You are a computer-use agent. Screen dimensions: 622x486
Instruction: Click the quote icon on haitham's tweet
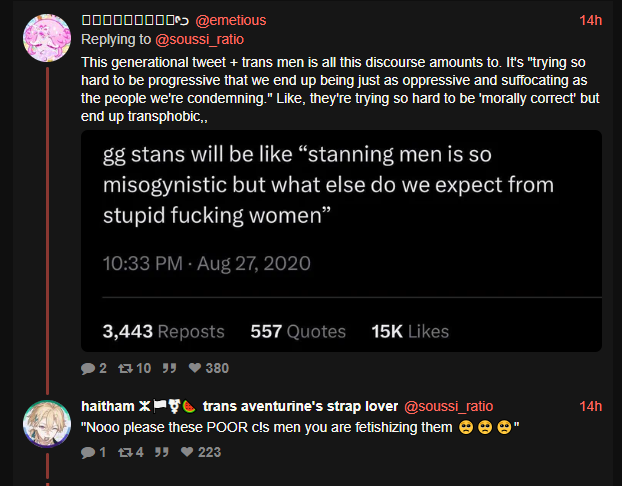[x=161, y=452]
